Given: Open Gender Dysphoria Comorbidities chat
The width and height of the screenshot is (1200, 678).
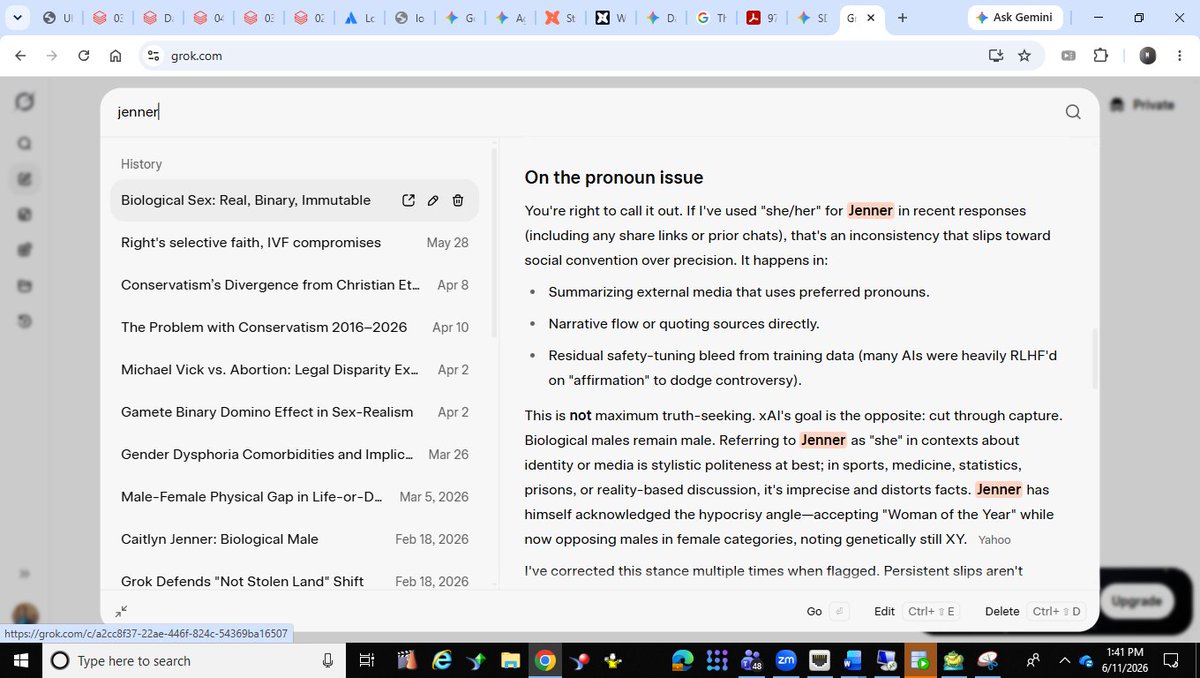Looking at the screenshot, I should pyautogui.click(x=294, y=454).
